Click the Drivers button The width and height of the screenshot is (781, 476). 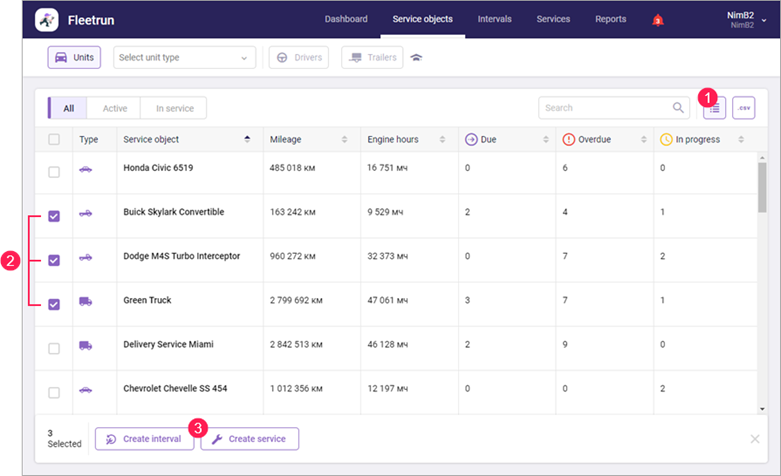click(299, 57)
